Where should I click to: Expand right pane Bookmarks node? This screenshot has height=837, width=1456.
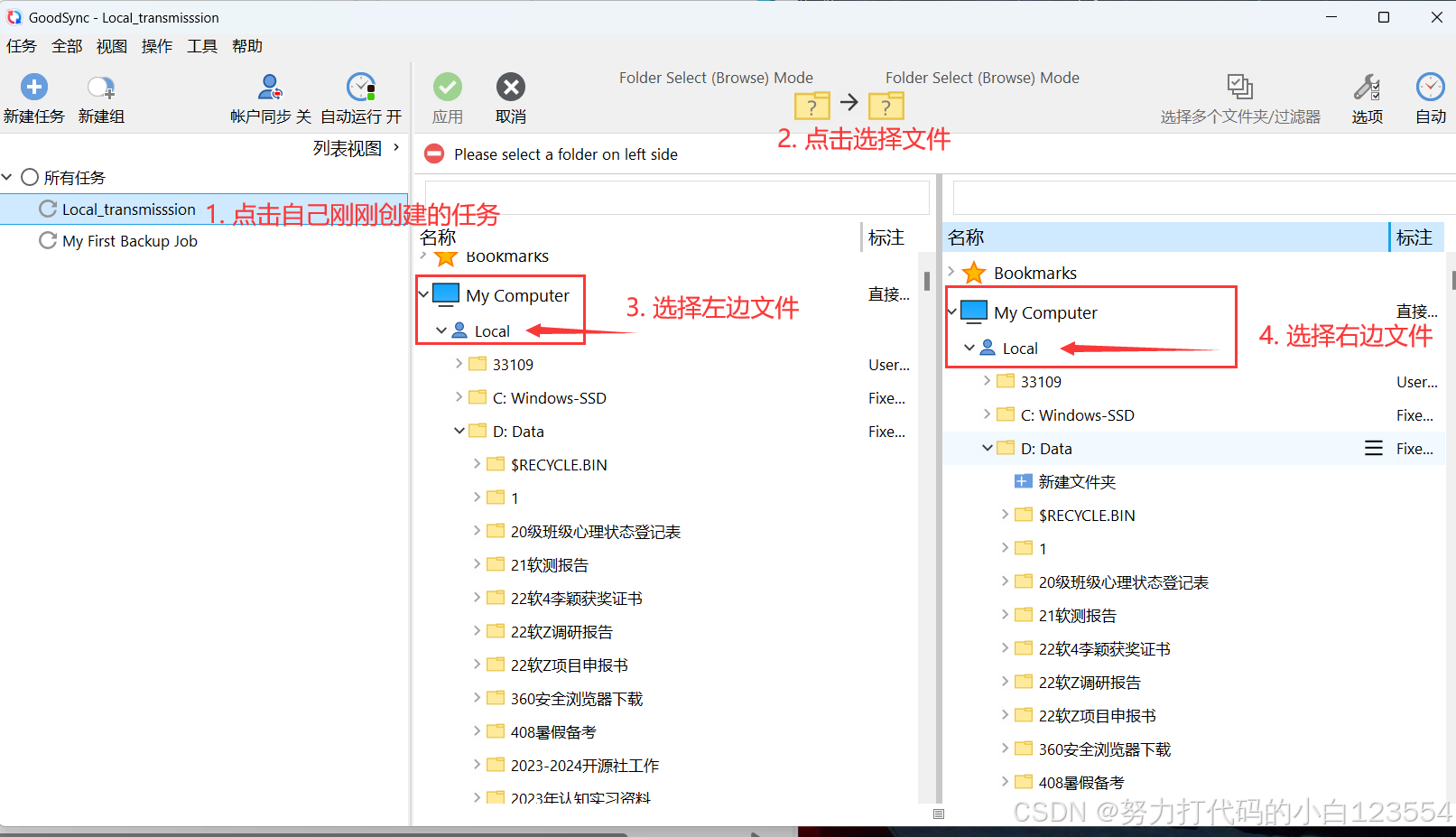(x=951, y=271)
